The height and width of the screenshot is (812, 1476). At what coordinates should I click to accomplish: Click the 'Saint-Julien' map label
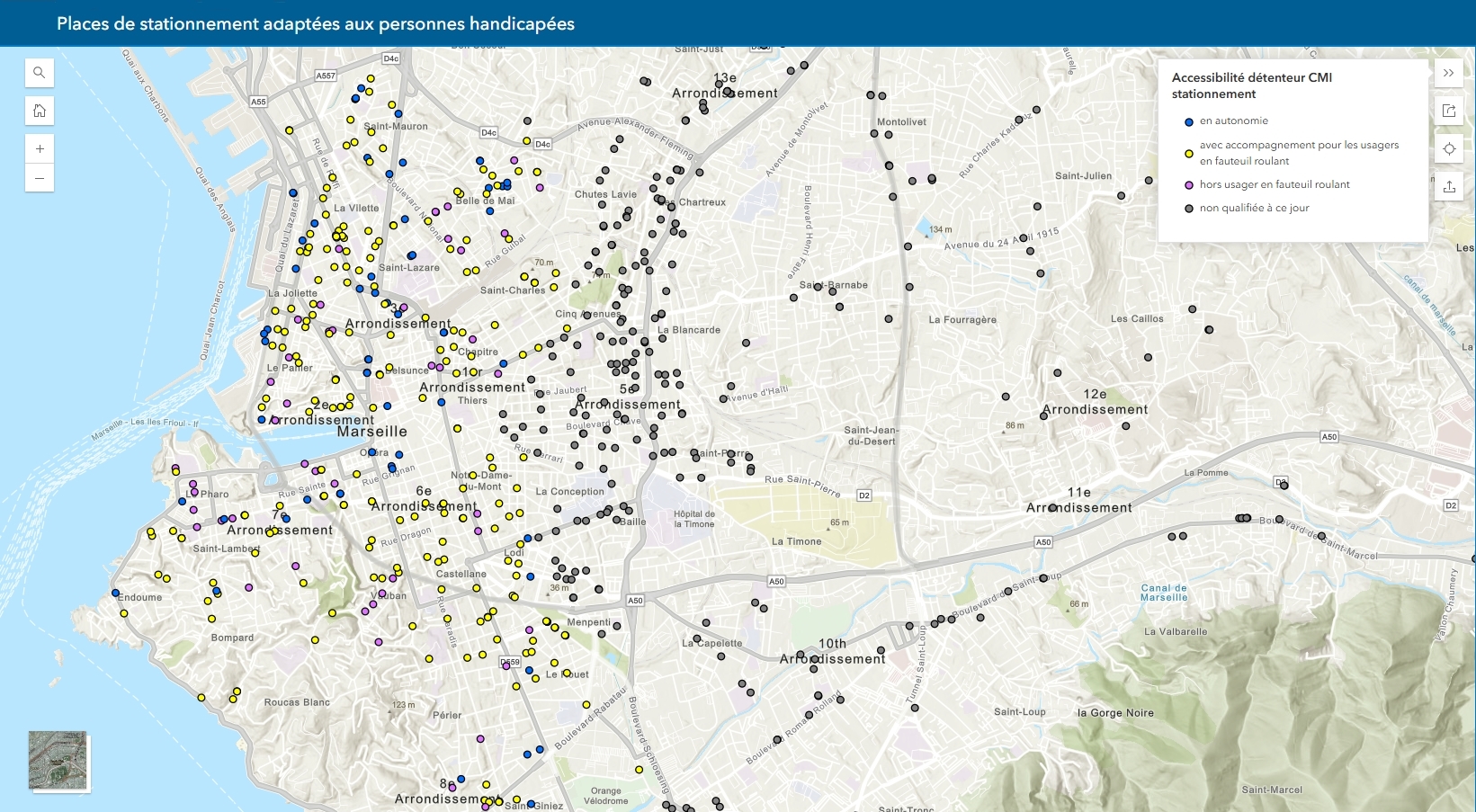1083,176
